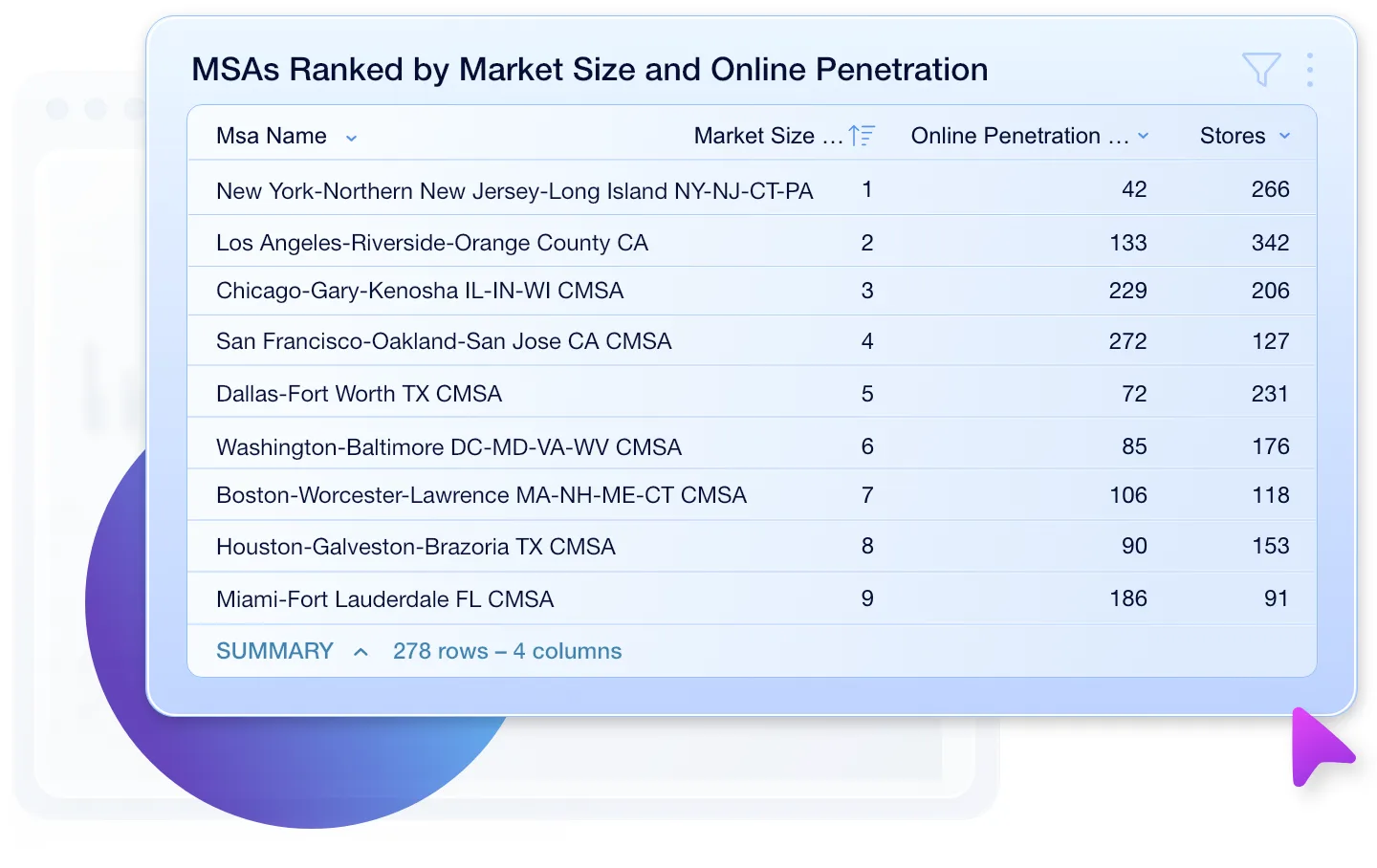Select the Chicago-Gary-Kenosha IL-IN-WI row
Image resolution: width=1377 pixels, height=868 pixels.
(421, 291)
